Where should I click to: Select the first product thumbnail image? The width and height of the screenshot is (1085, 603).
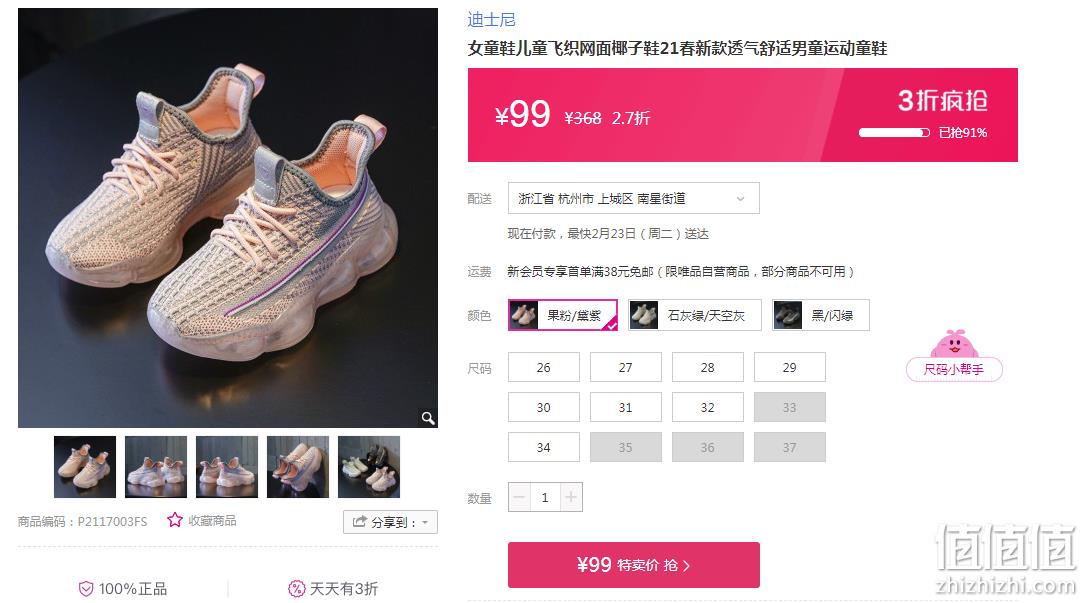85,467
